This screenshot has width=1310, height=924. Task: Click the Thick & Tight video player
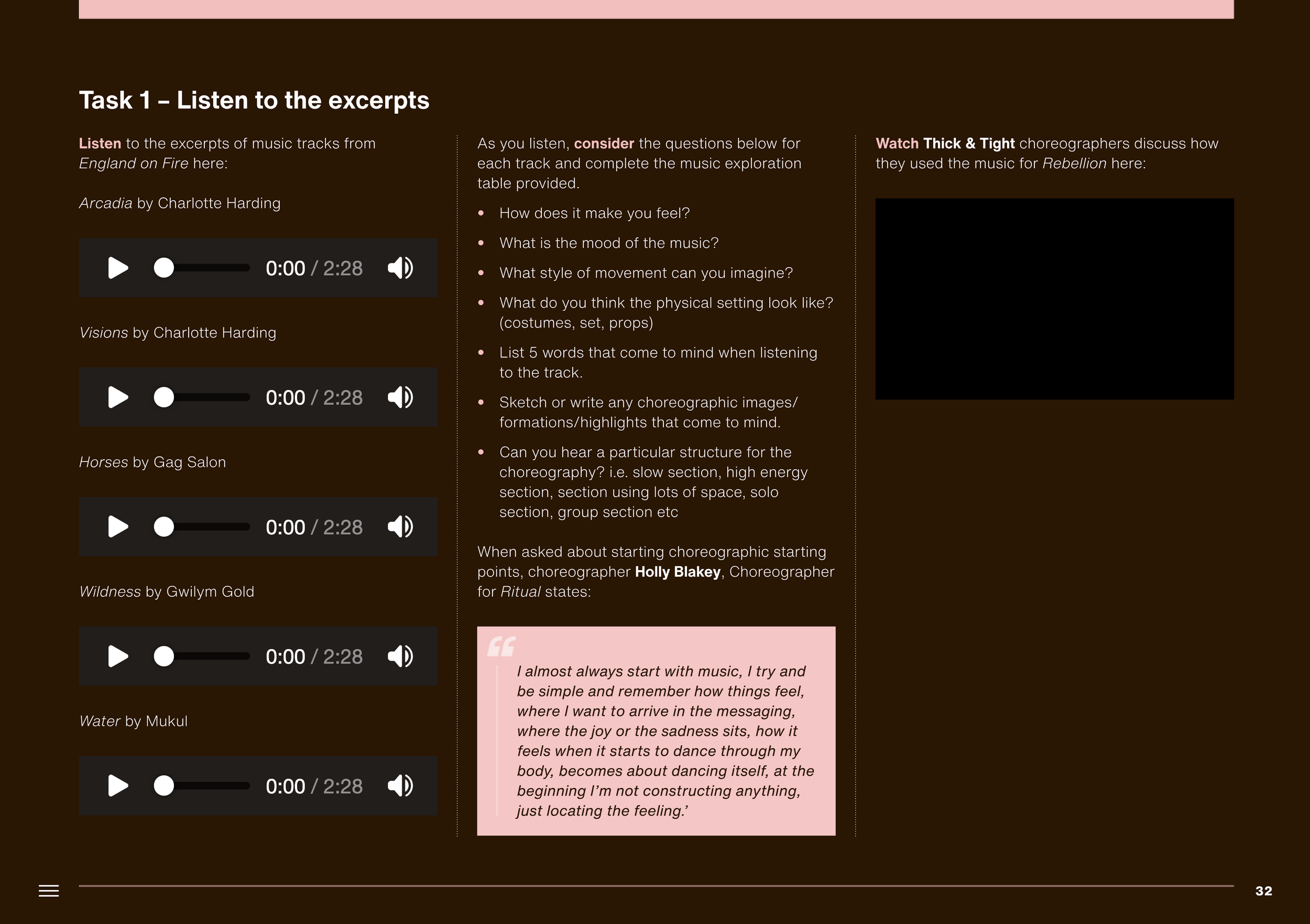(1054, 299)
